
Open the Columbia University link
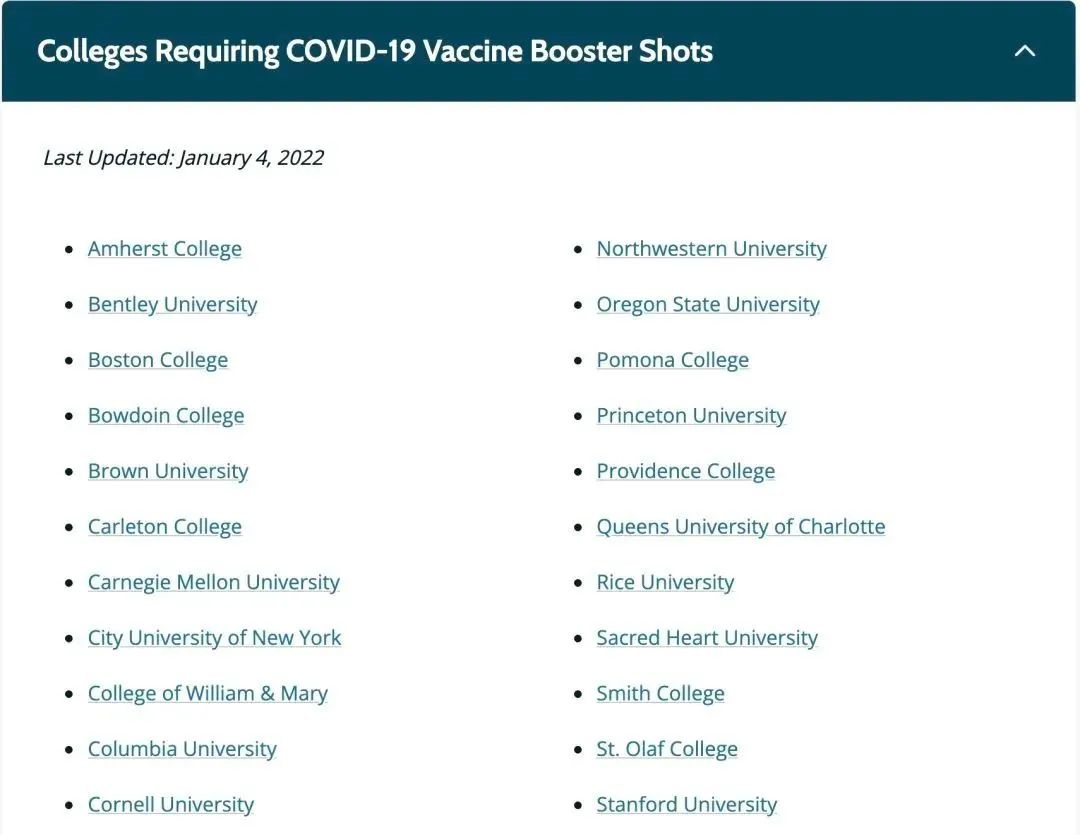182,749
